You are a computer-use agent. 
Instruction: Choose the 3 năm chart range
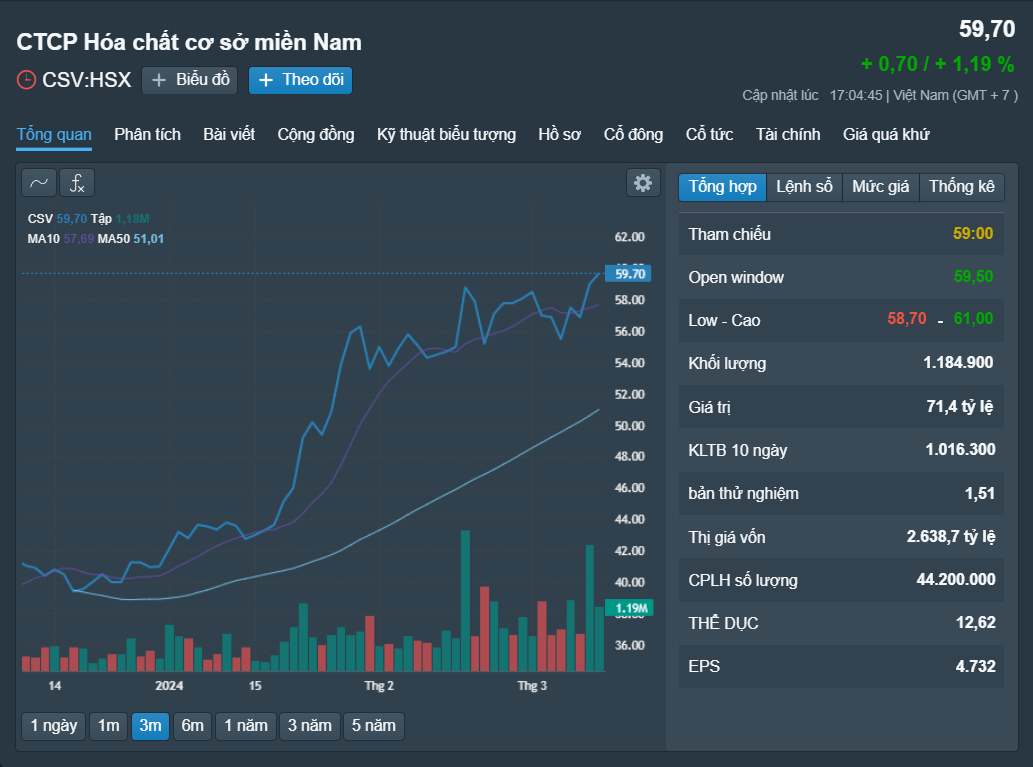[x=310, y=726]
